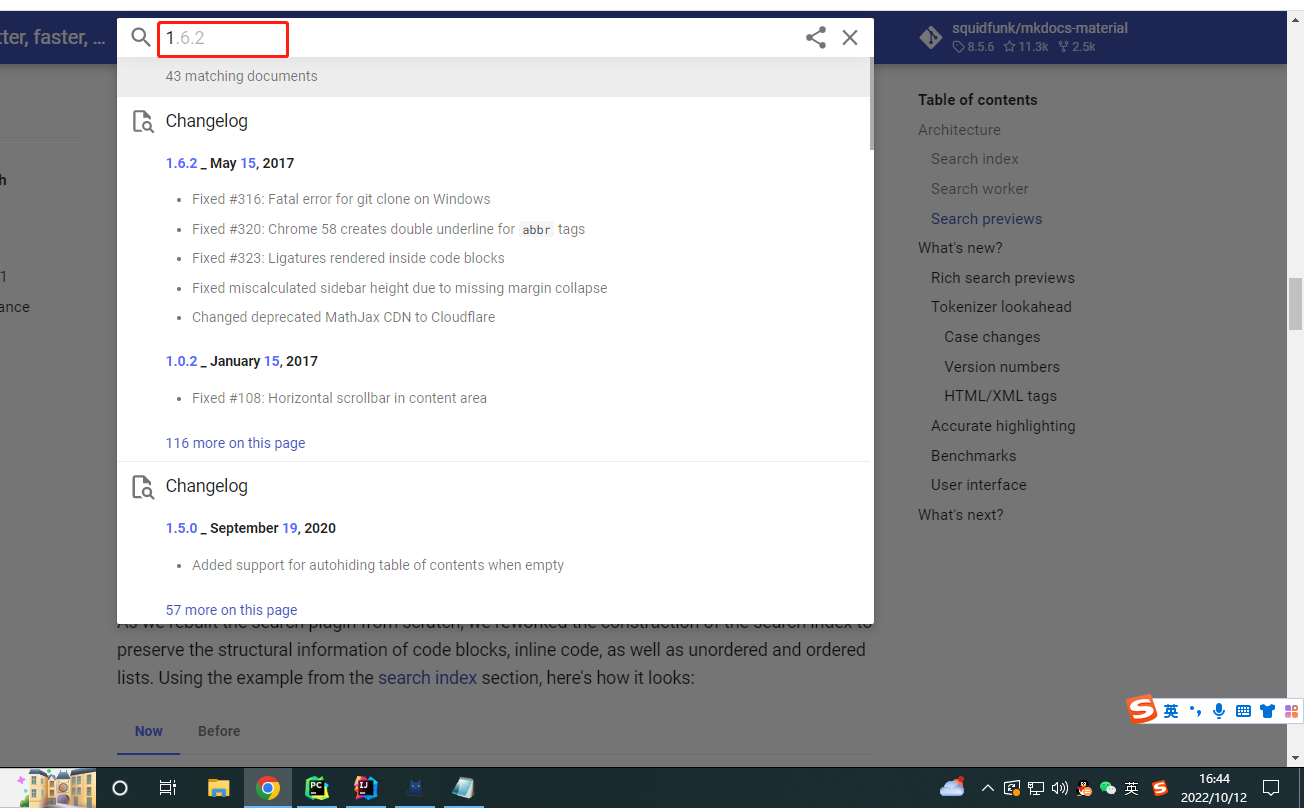The image size is (1304, 808).
Task: Open WeChat tray icon
Action: pos(1107,788)
